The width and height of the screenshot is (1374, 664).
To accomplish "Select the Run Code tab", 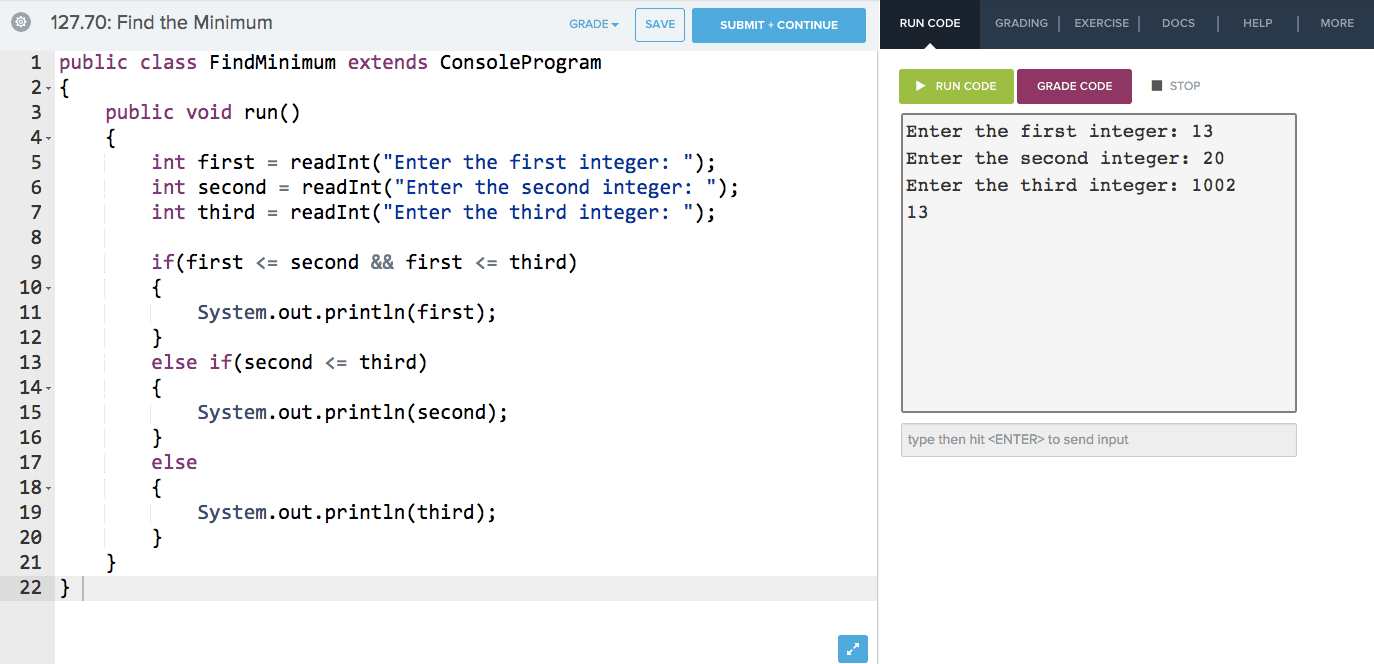I will 930,23.
